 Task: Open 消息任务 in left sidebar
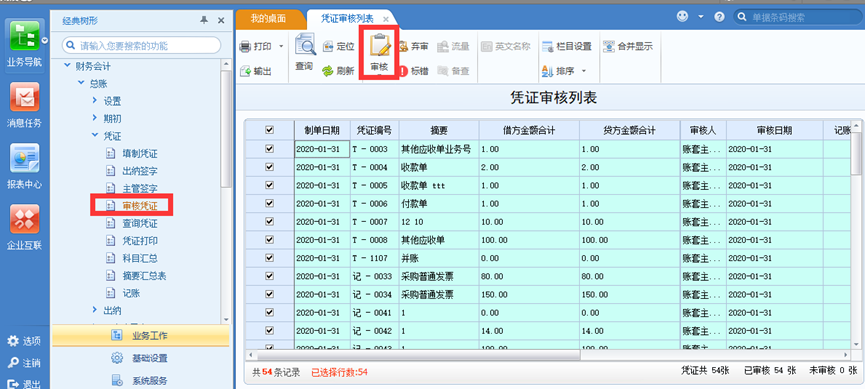24,105
